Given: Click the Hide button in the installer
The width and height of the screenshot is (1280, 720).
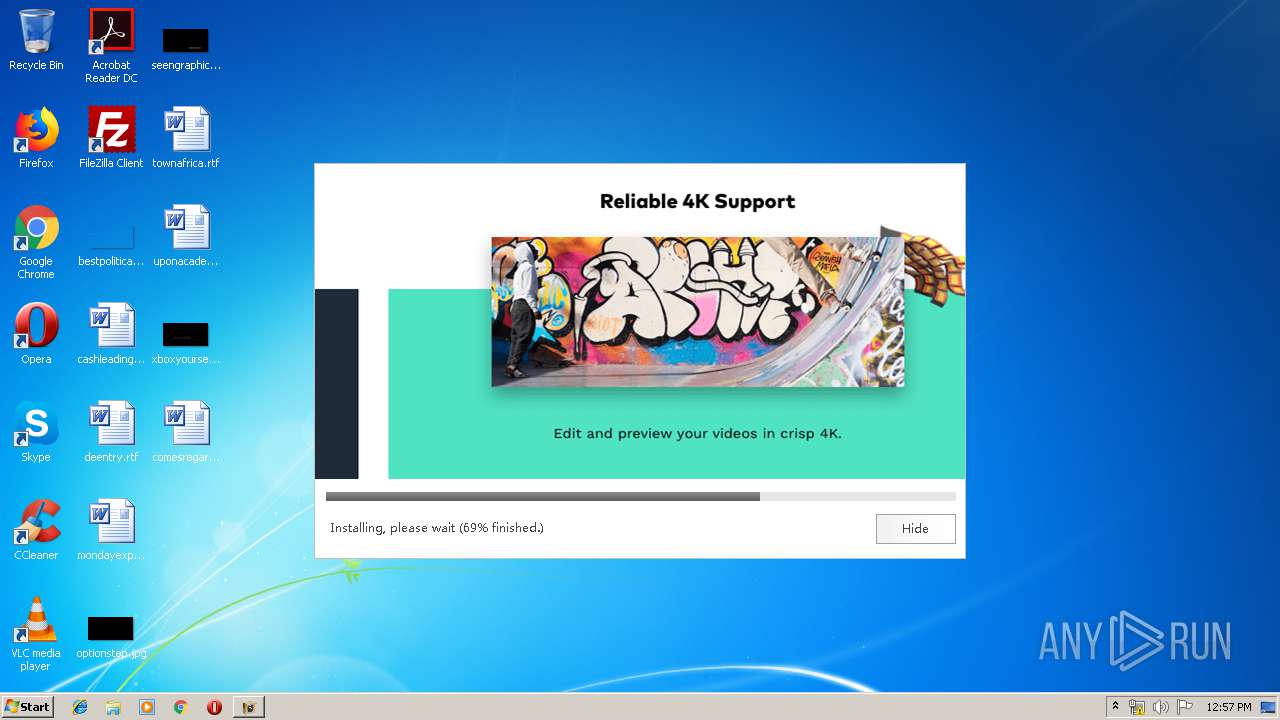Looking at the screenshot, I should pos(915,529).
